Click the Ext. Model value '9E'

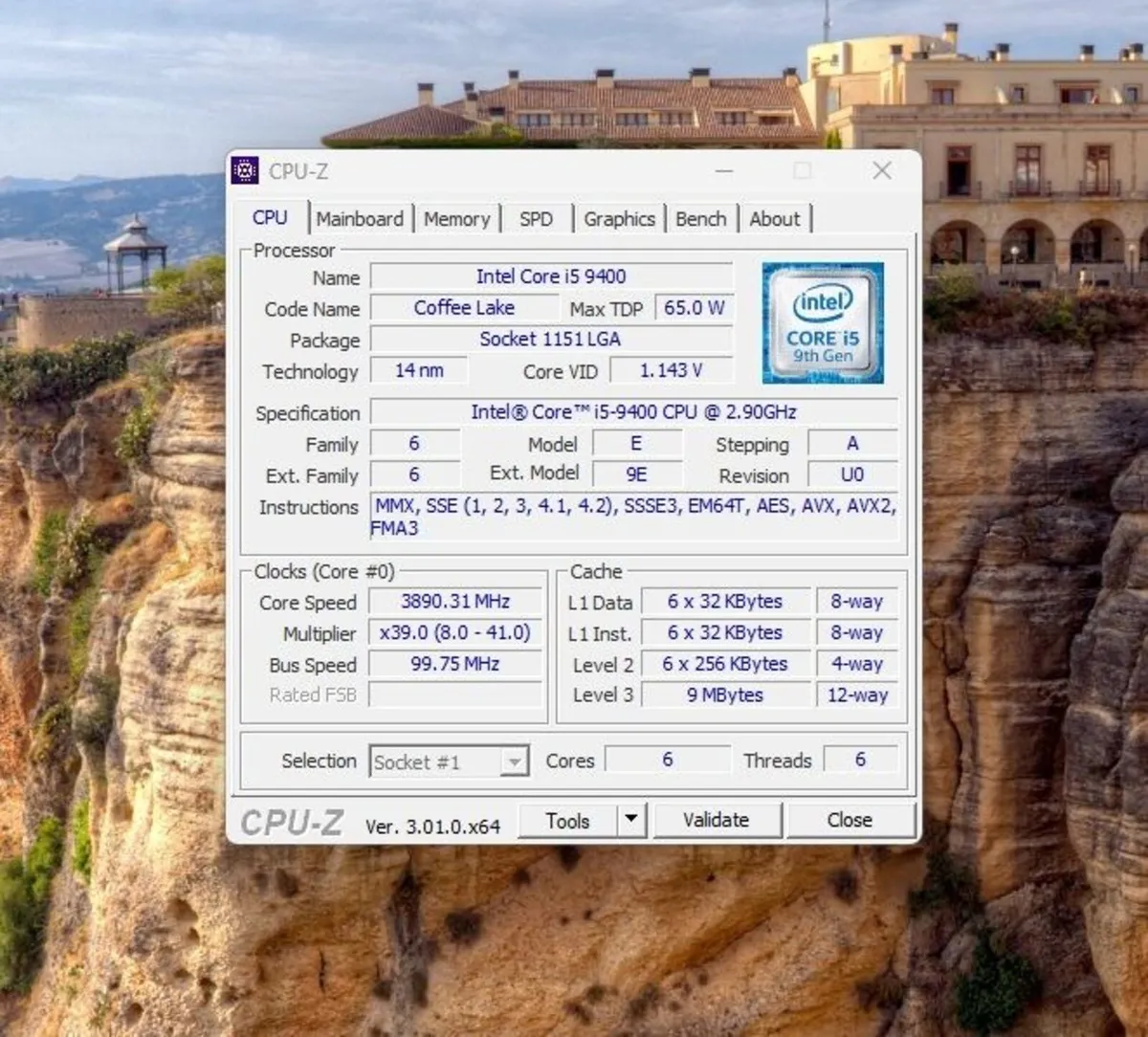[x=636, y=474]
